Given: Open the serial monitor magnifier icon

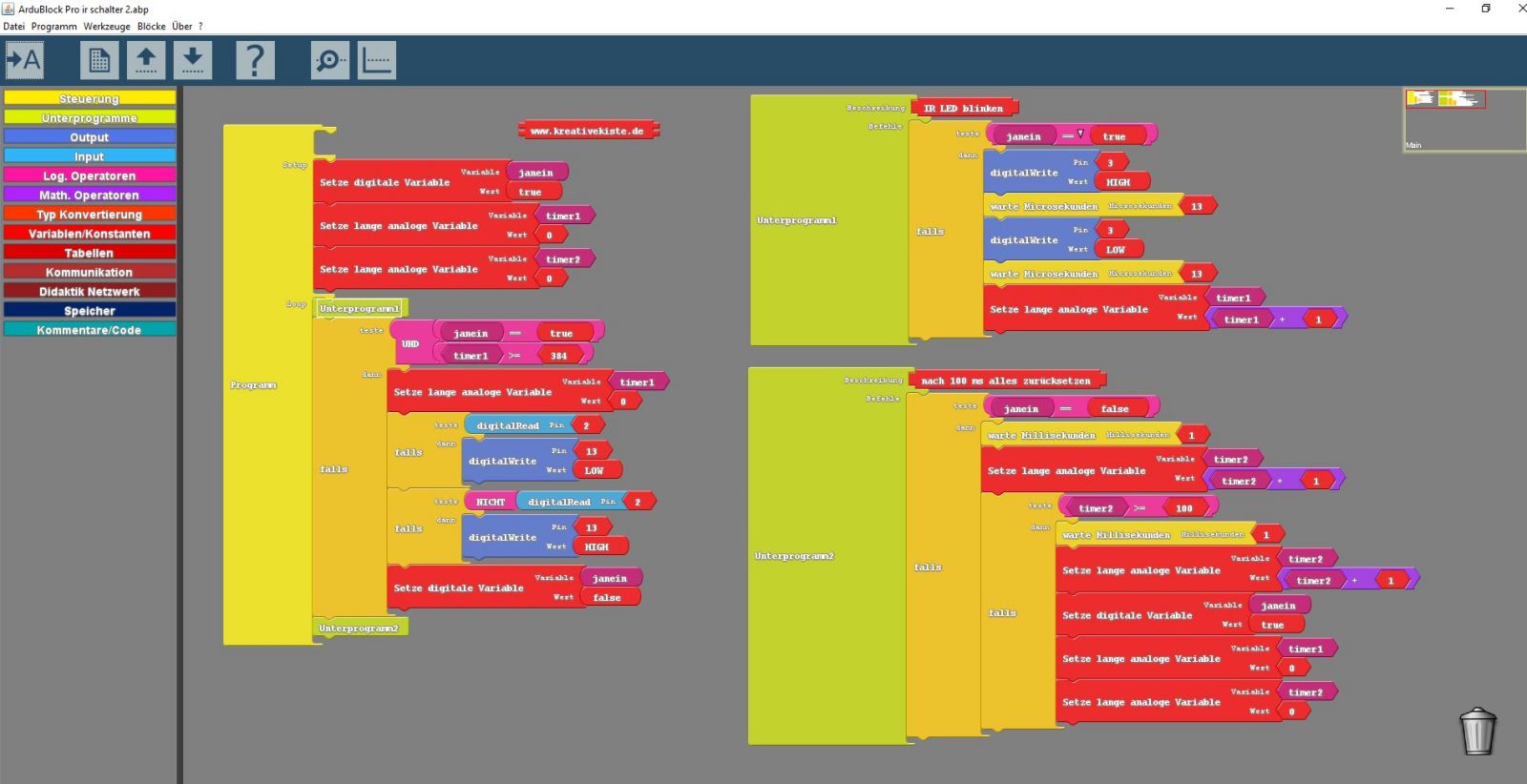Looking at the screenshot, I should tap(330, 61).
